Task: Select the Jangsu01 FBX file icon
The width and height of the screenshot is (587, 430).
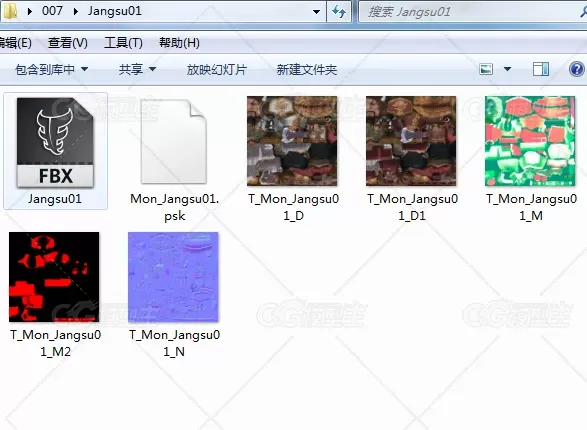Action: click(55, 143)
